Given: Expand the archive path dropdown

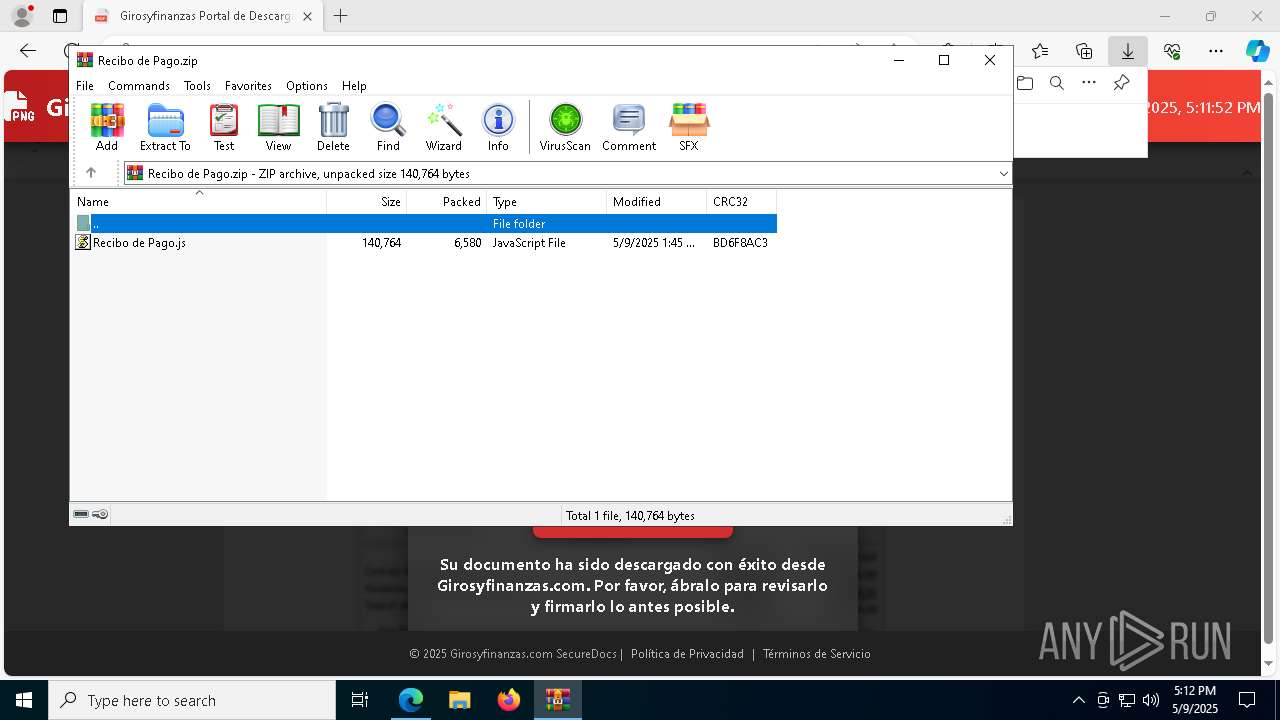Looking at the screenshot, I should (1003, 174).
